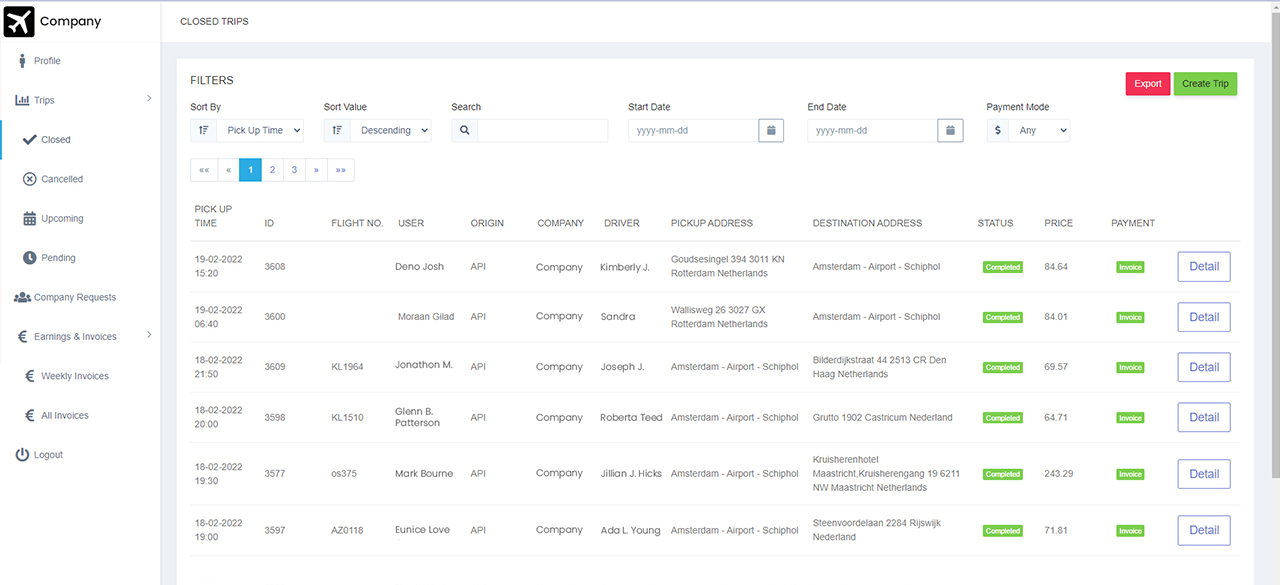Click the Logout power icon
Viewport: 1280px width, 585px height.
(x=22, y=455)
